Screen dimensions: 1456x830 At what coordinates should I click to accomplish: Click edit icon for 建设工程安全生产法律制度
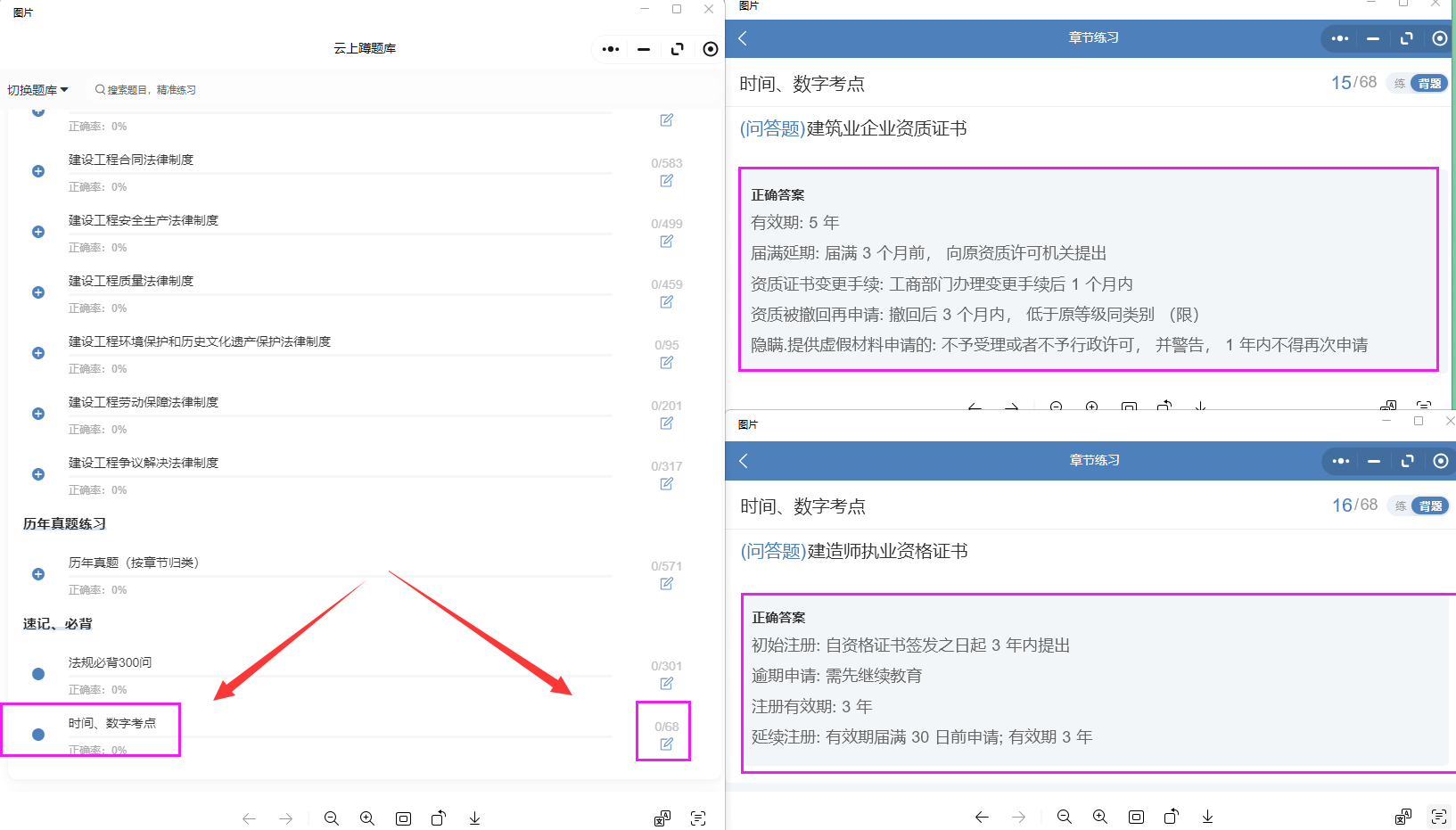click(666, 242)
